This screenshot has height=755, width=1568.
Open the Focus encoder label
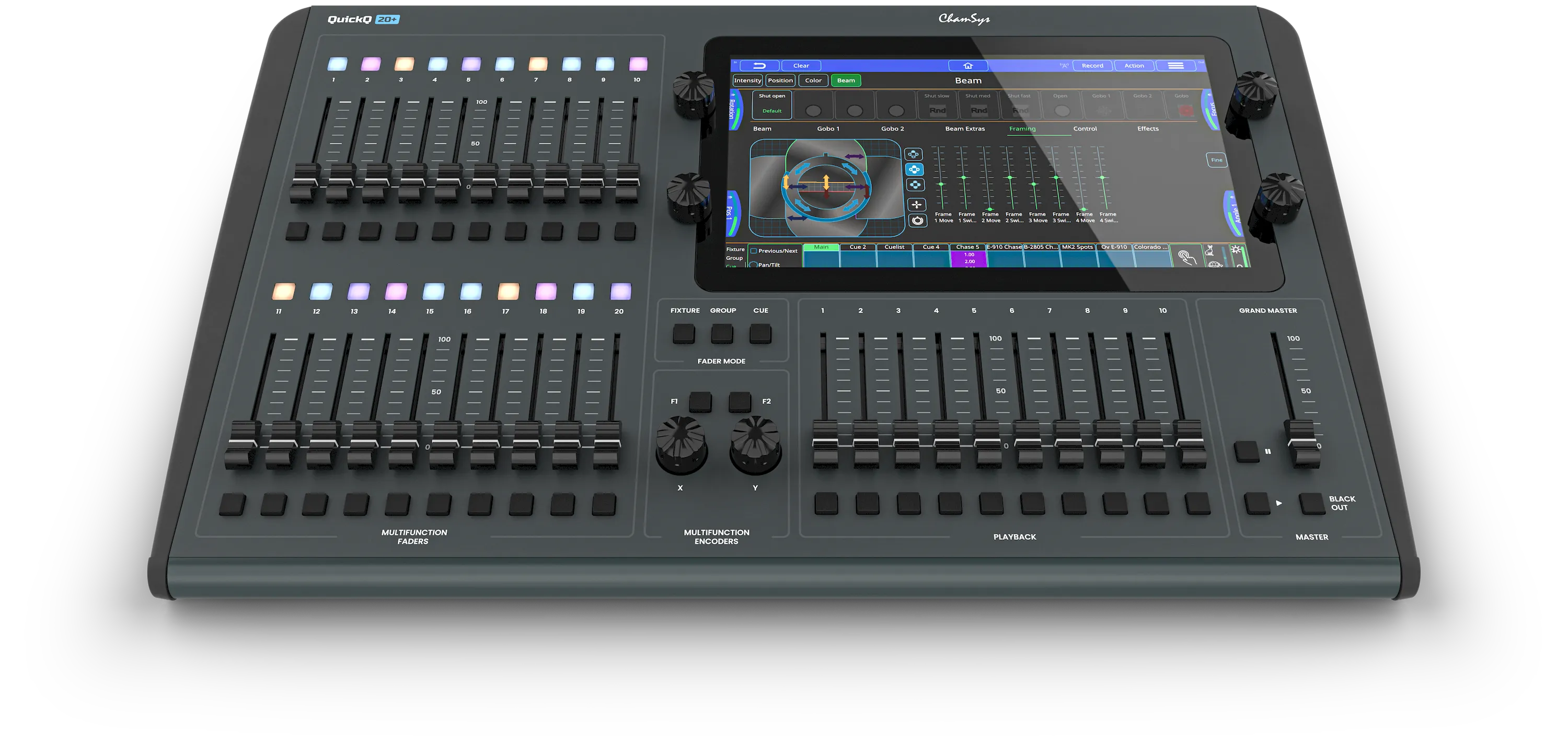coord(1212,110)
